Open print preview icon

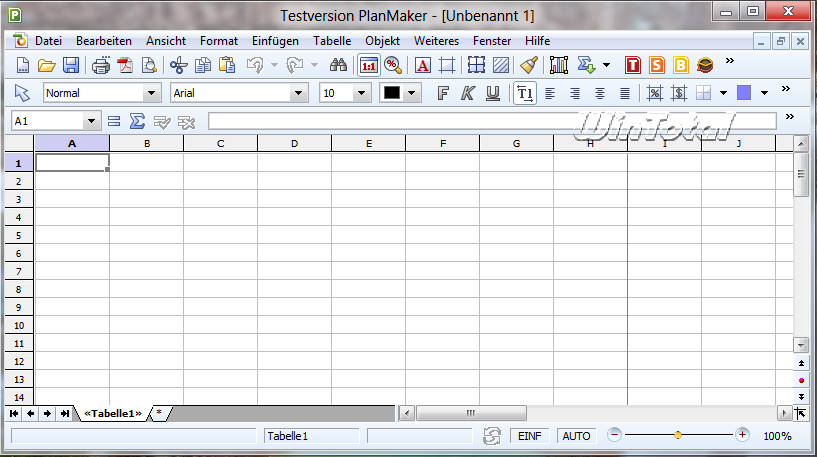(x=149, y=65)
